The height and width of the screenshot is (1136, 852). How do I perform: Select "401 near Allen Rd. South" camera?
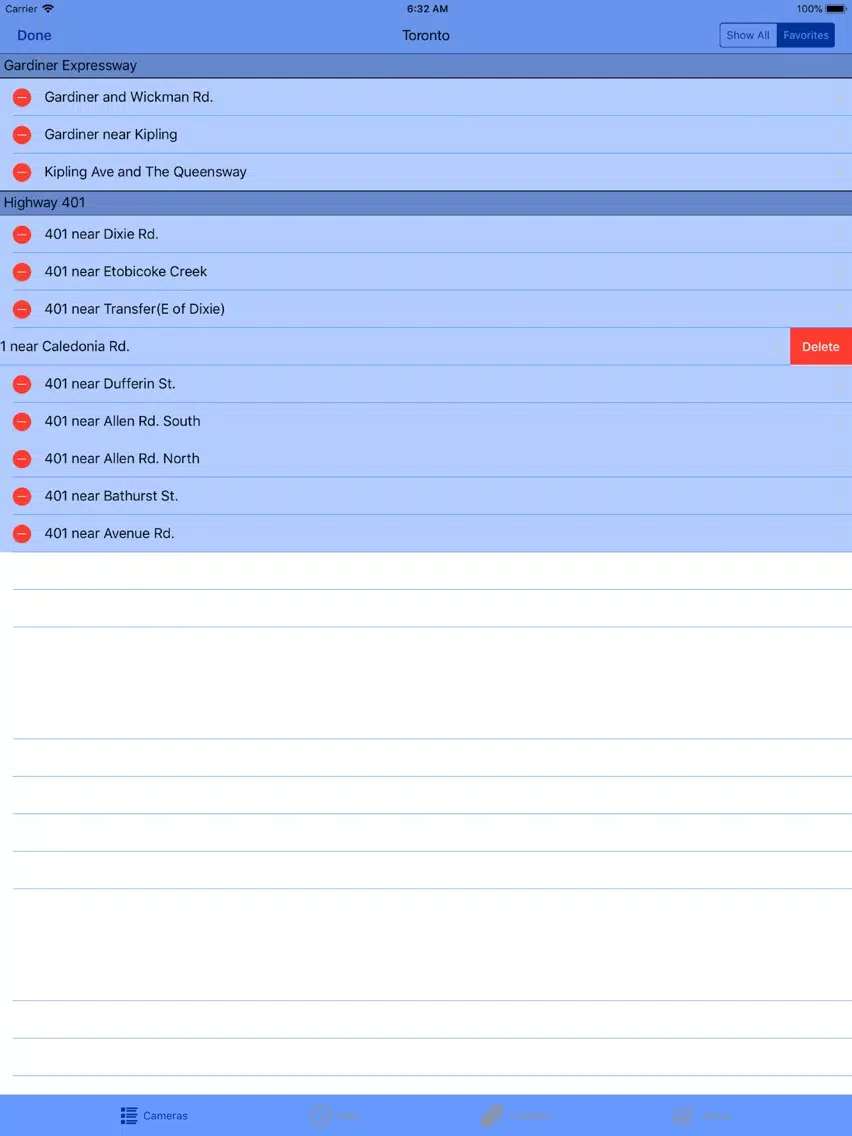pos(122,421)
